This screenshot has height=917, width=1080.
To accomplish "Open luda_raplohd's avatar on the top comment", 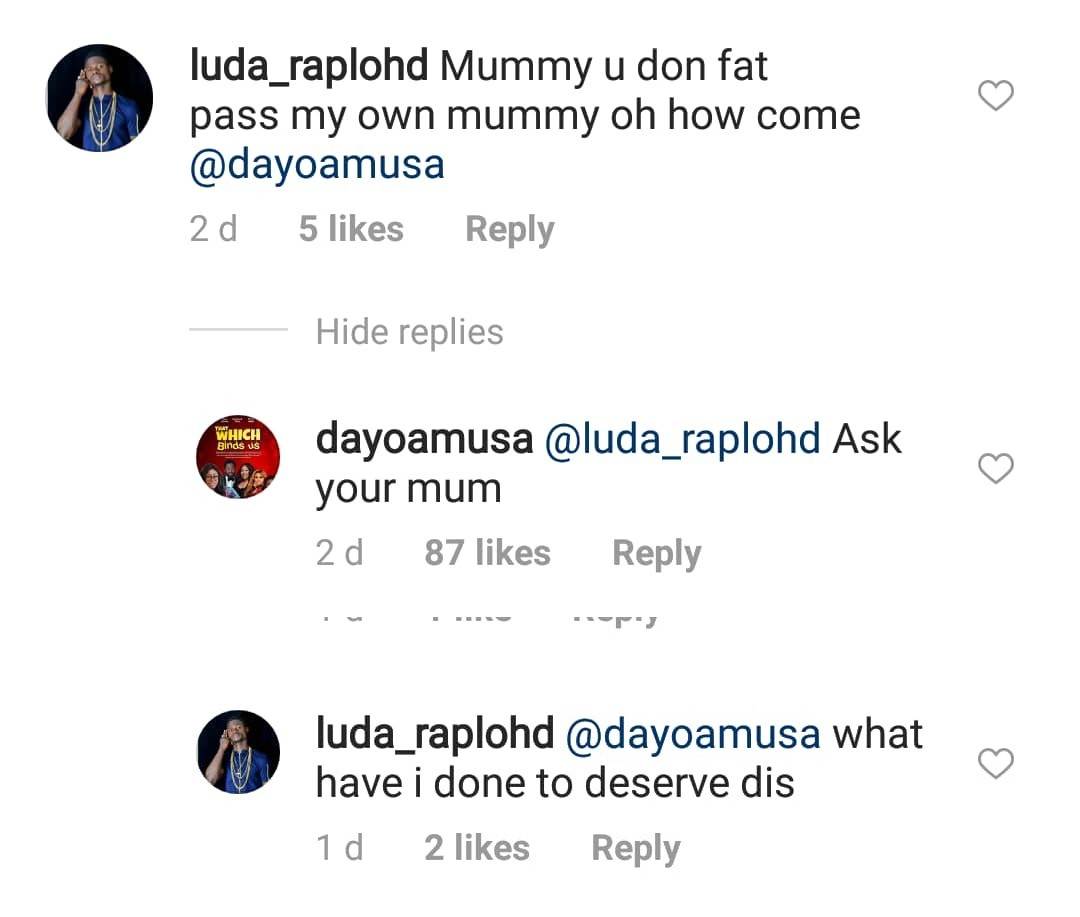I will point(99,98).
